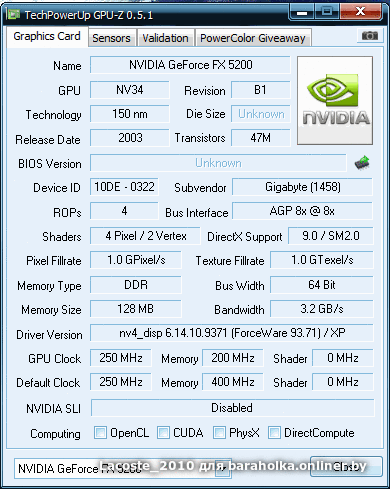Click the Close button at bottom
Viewport: 390px width, 489px height.
[x=346, y=466]
